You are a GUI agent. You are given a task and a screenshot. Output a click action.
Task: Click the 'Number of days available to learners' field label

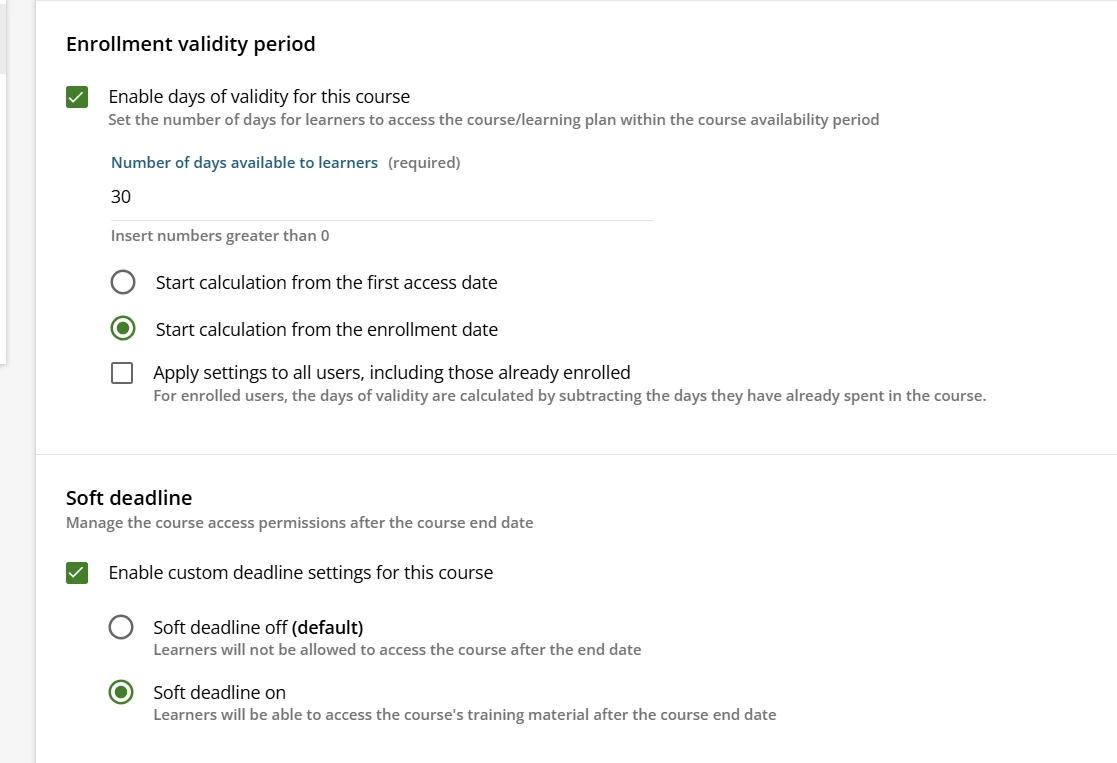tap(244, 163)
